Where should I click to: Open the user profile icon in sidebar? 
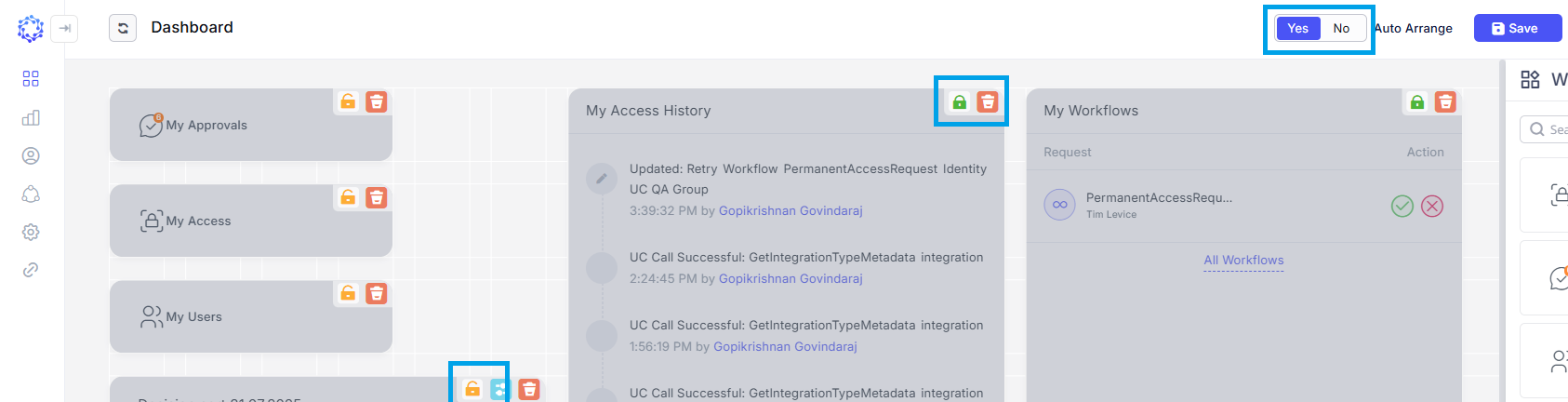pos(31,155)
